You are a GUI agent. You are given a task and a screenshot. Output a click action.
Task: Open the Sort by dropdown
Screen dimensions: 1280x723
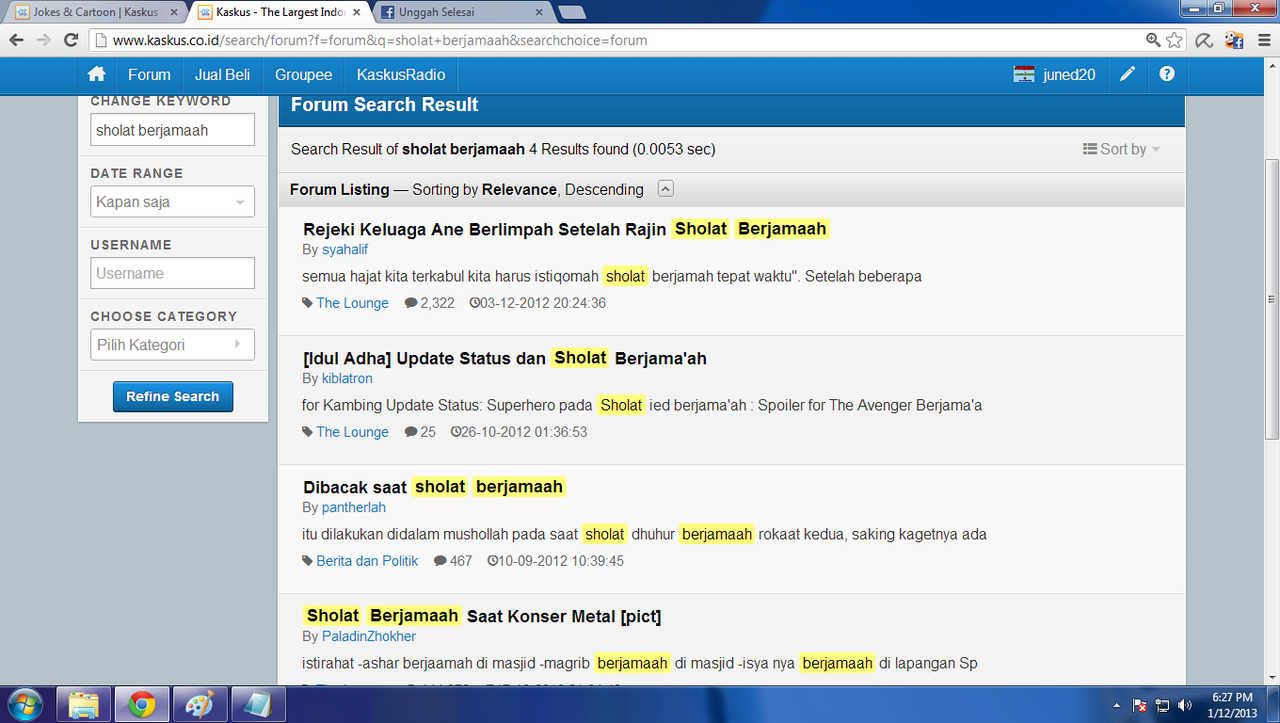point(1121,149)
